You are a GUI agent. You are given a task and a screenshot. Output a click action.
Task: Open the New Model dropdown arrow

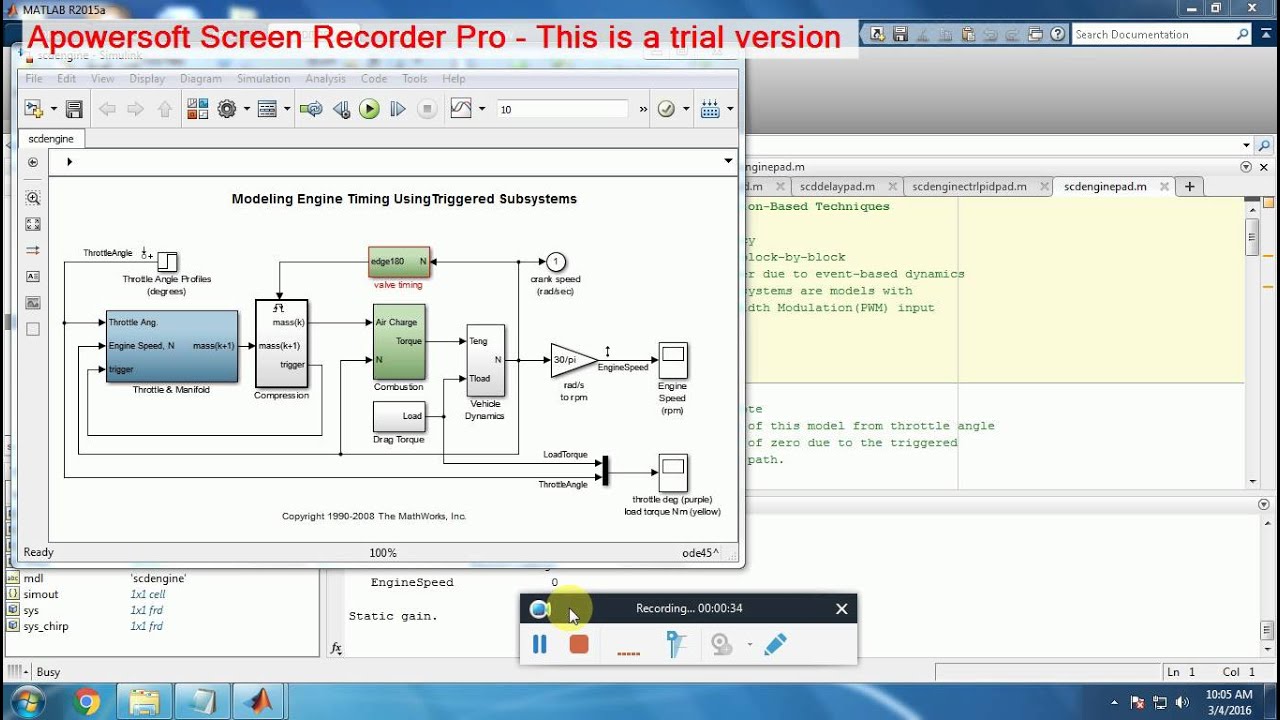pos(53,109)
